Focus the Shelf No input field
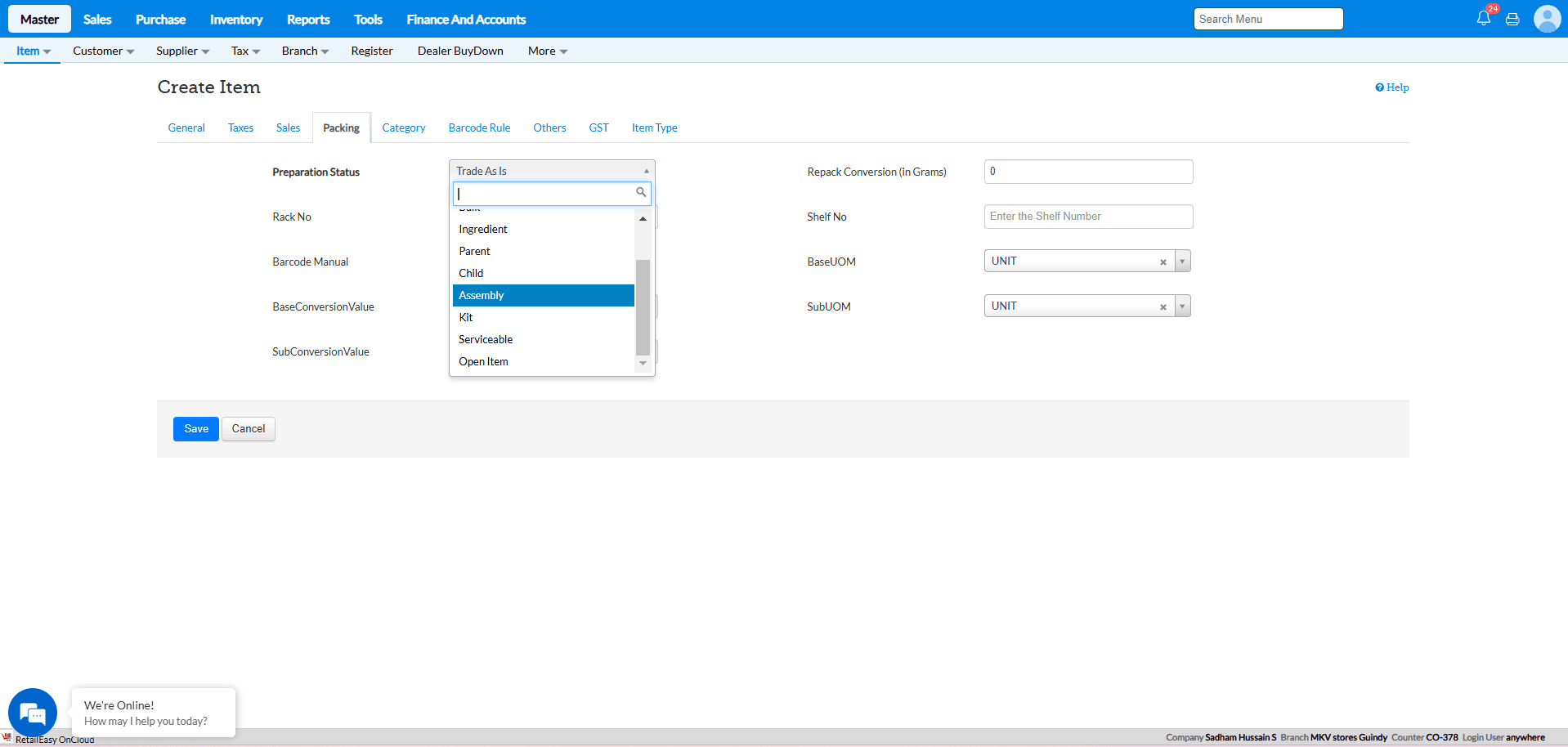This screenshot has width=1568, height=747. pyautogui.click(x=1088, y=217)
